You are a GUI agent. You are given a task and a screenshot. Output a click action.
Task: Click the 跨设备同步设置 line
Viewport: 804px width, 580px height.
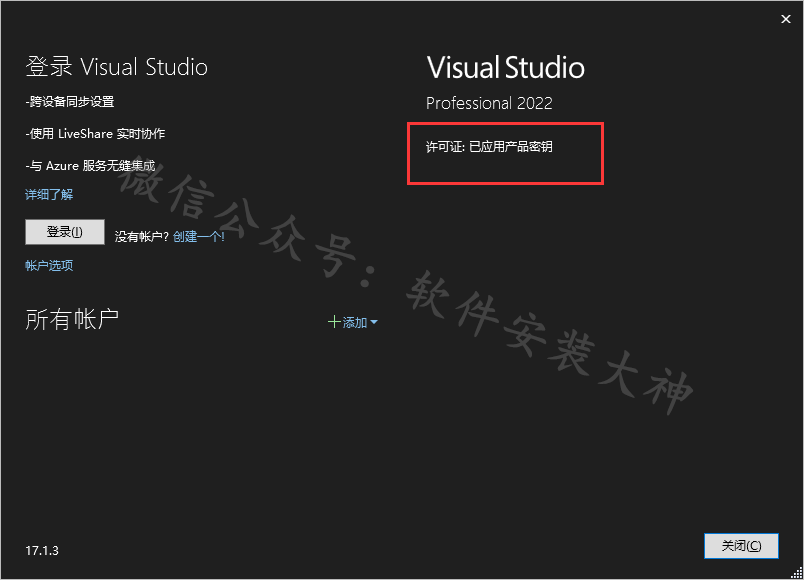[x=70, y=102]
